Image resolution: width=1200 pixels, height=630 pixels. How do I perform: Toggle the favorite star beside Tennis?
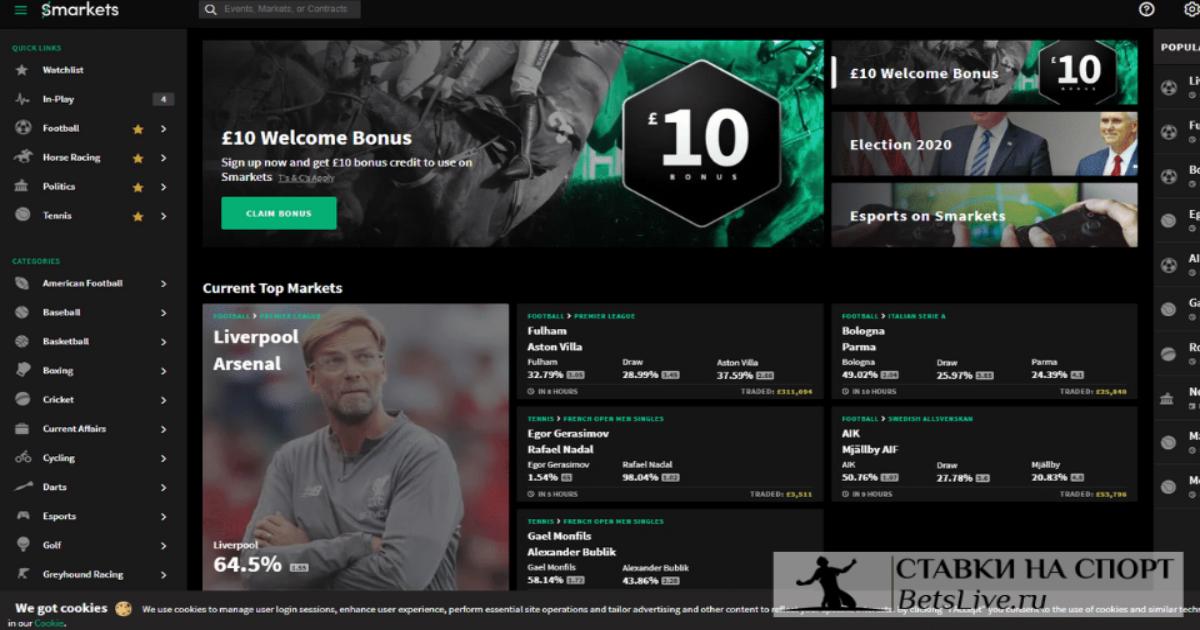[138, 216]
